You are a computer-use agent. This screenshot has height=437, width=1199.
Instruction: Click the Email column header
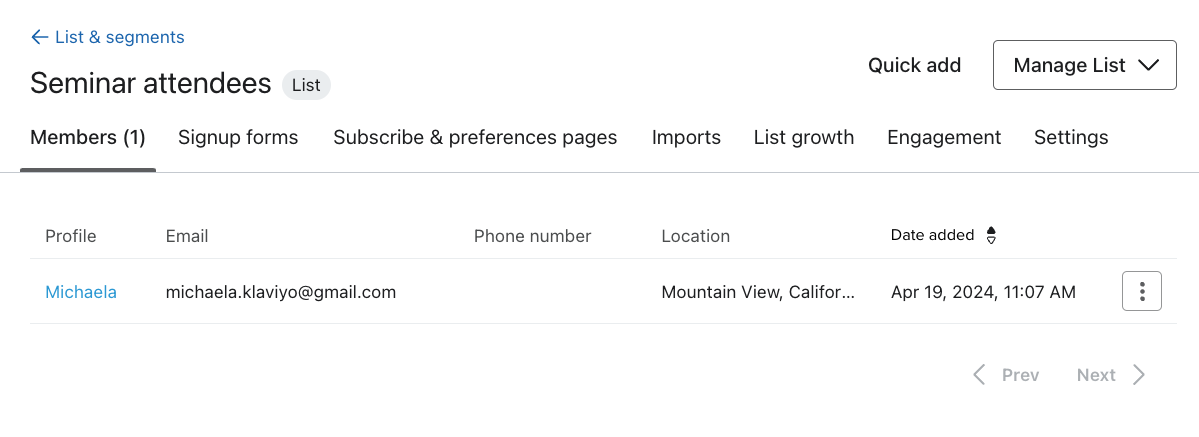point(187,236)
